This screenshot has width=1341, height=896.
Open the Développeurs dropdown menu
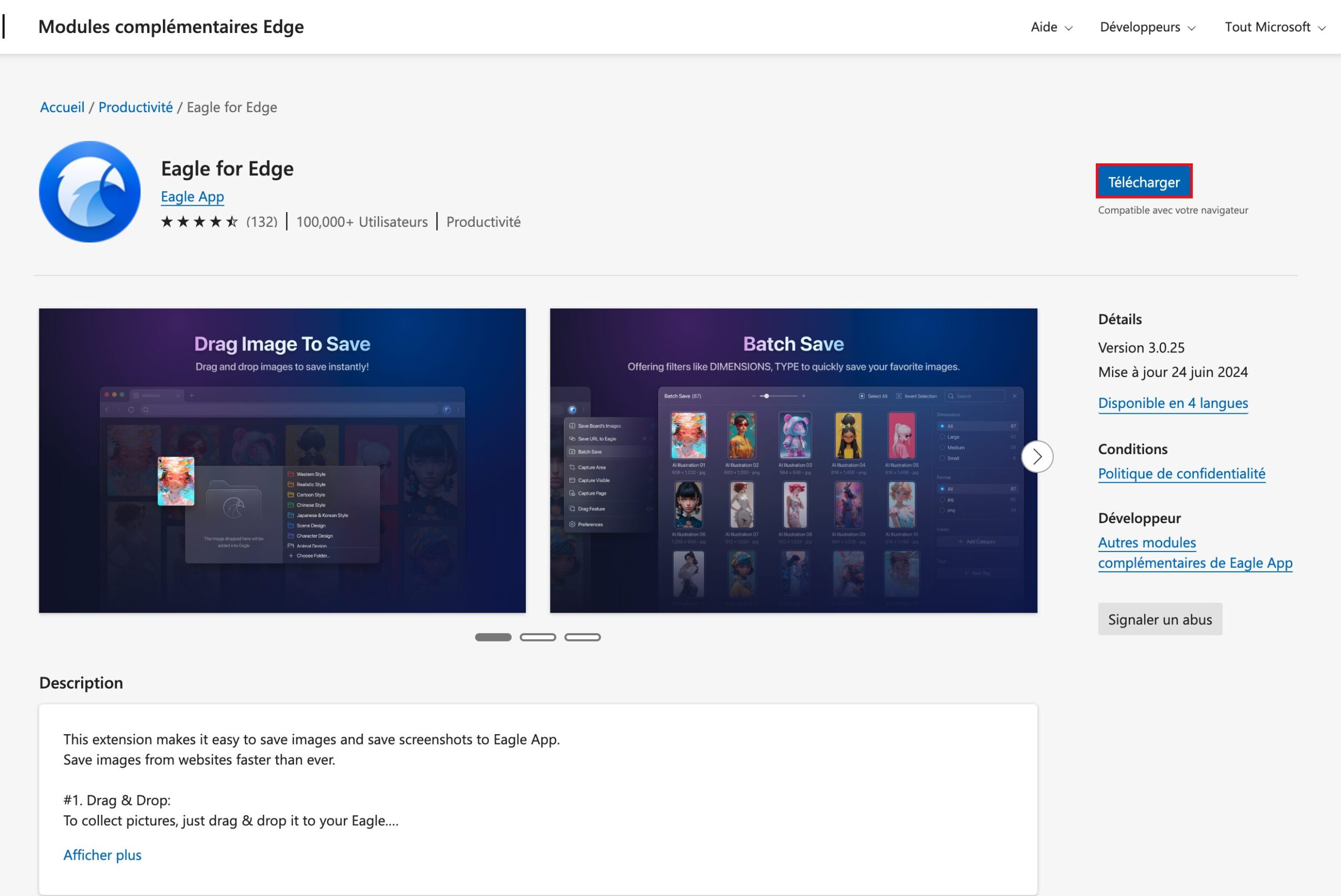[x=1147, y=27]
